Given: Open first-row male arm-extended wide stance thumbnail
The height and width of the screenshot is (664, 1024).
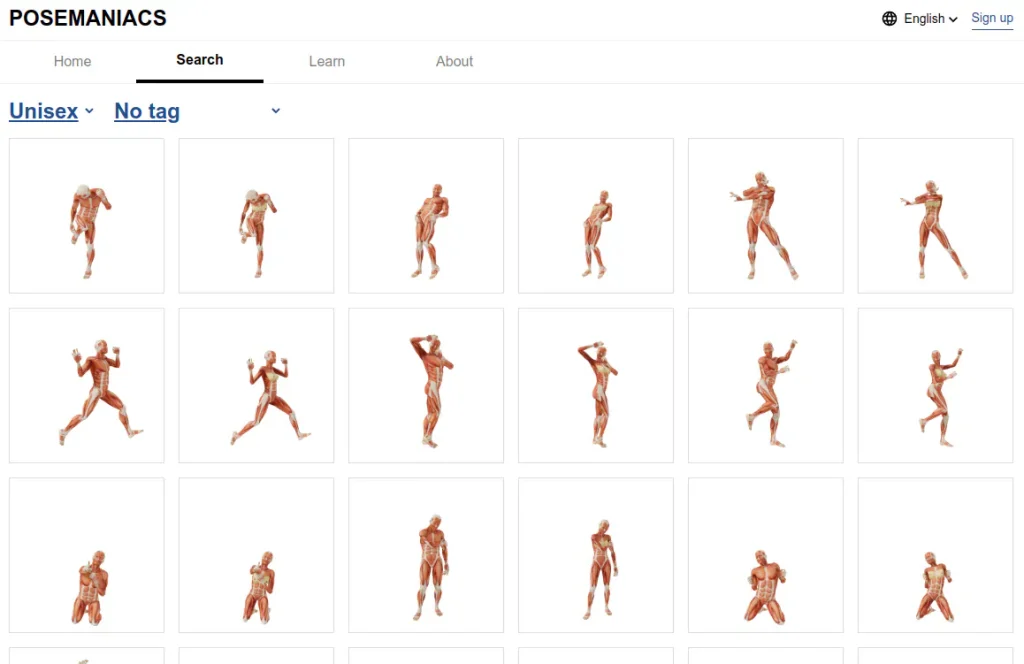Looking at the screenshot, I should 765,215.
